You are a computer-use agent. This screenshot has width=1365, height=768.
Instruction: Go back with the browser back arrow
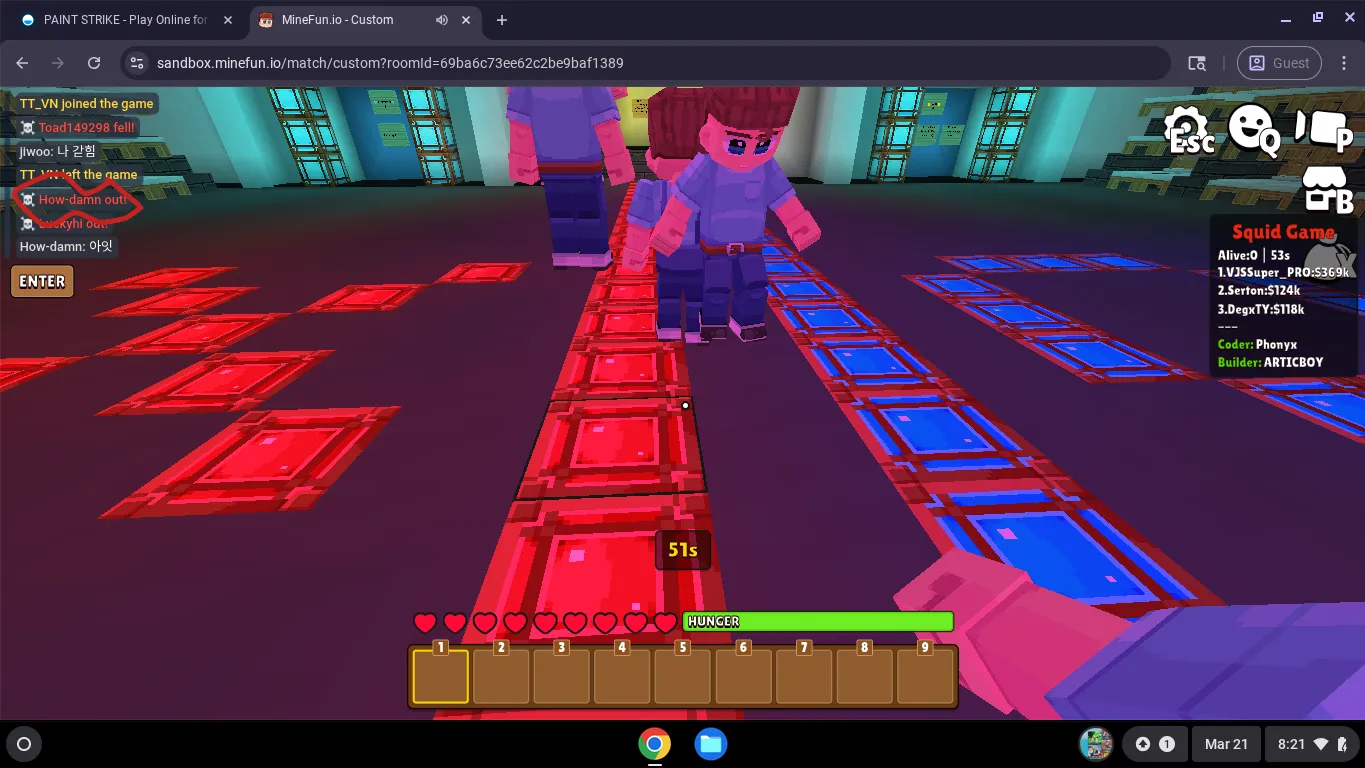(x=22, y=63)
